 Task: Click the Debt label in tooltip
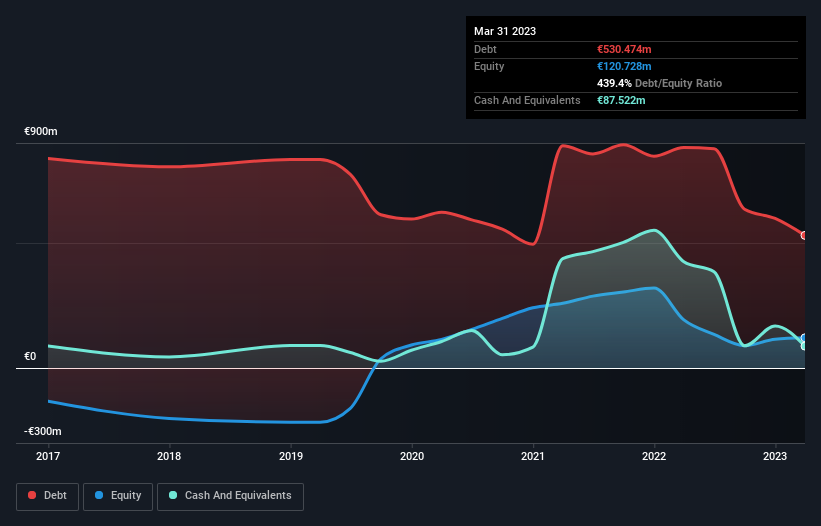(x=485, y=49)
